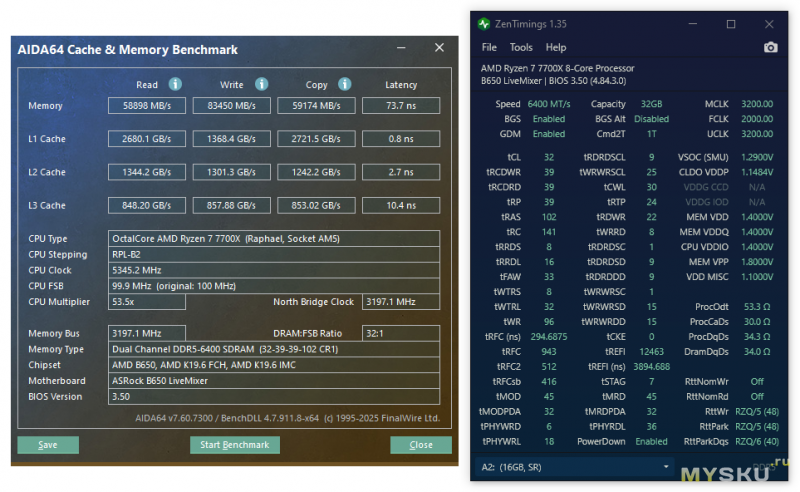Click the Memory Latency 73.7 ns result box
Image resolution: width=800 pixels, height=492 pixels.
(x=401, y=106)
